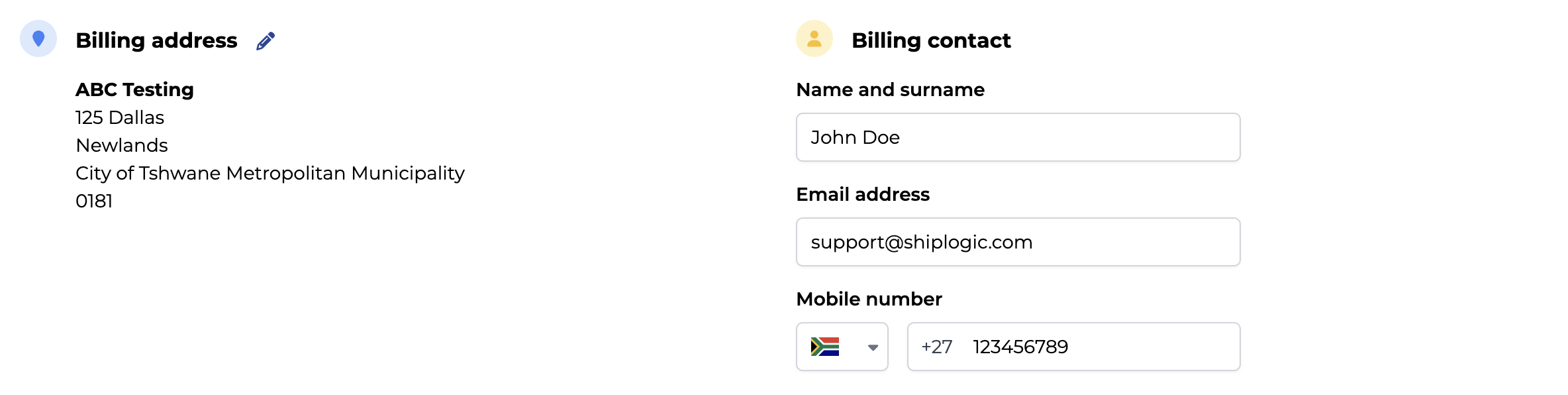Click on support@shiplogic.com text
Viewport: 1568px width, 395px height.
[x=922, y=243]
